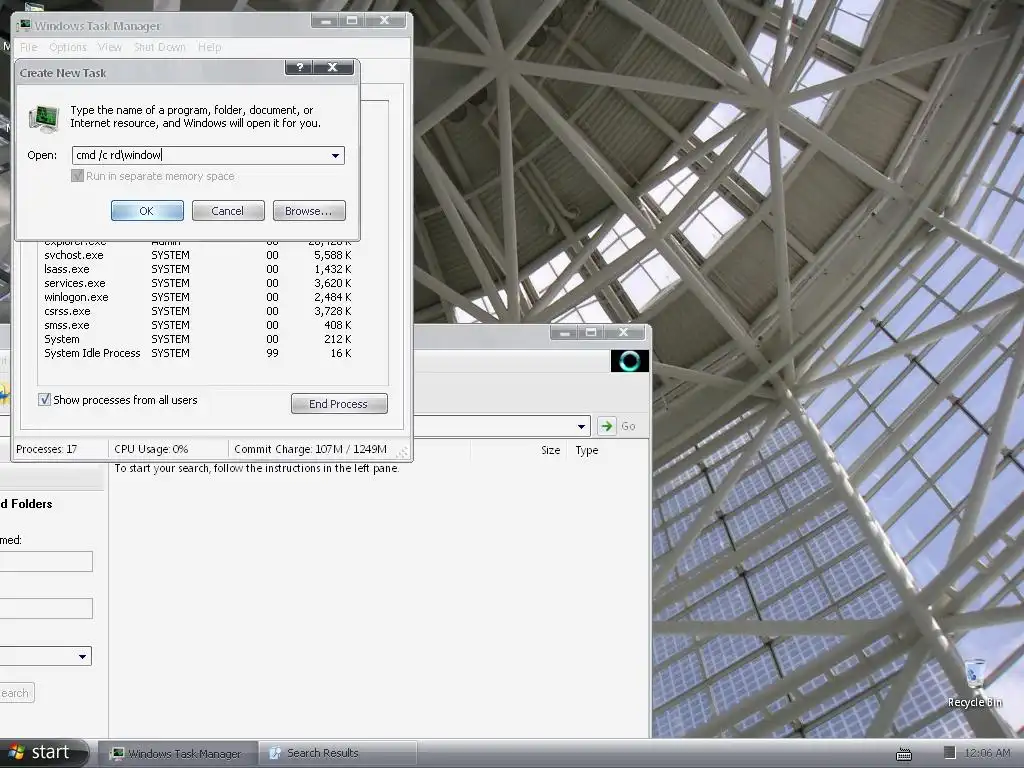Open the address bar dropdown in Search Results

(x=581, y=426)
